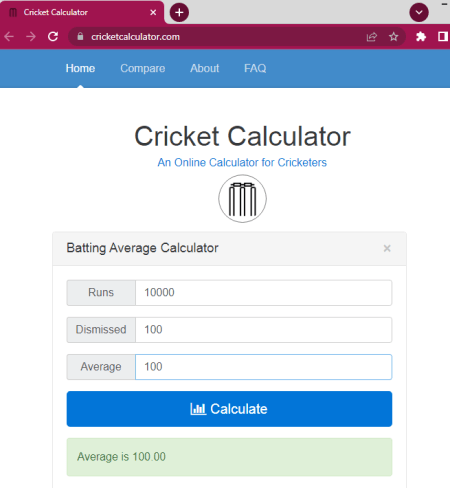Image resolution: width=450 pixels, height=488 pixels.
Task: Open the Compare menu item
Action: [x=143, y=68]
